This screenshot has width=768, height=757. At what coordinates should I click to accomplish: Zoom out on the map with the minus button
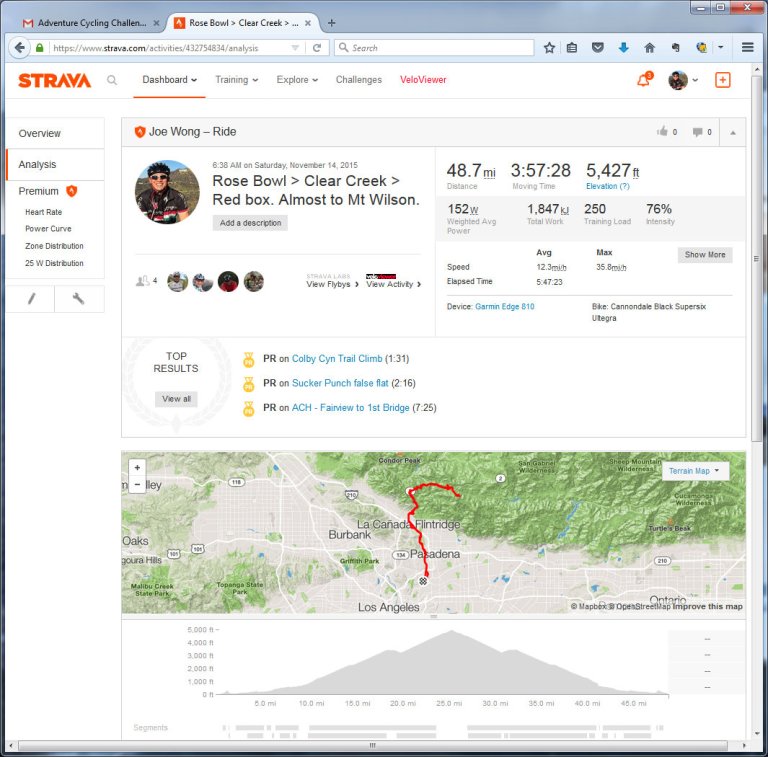click(x=137, y=484)
